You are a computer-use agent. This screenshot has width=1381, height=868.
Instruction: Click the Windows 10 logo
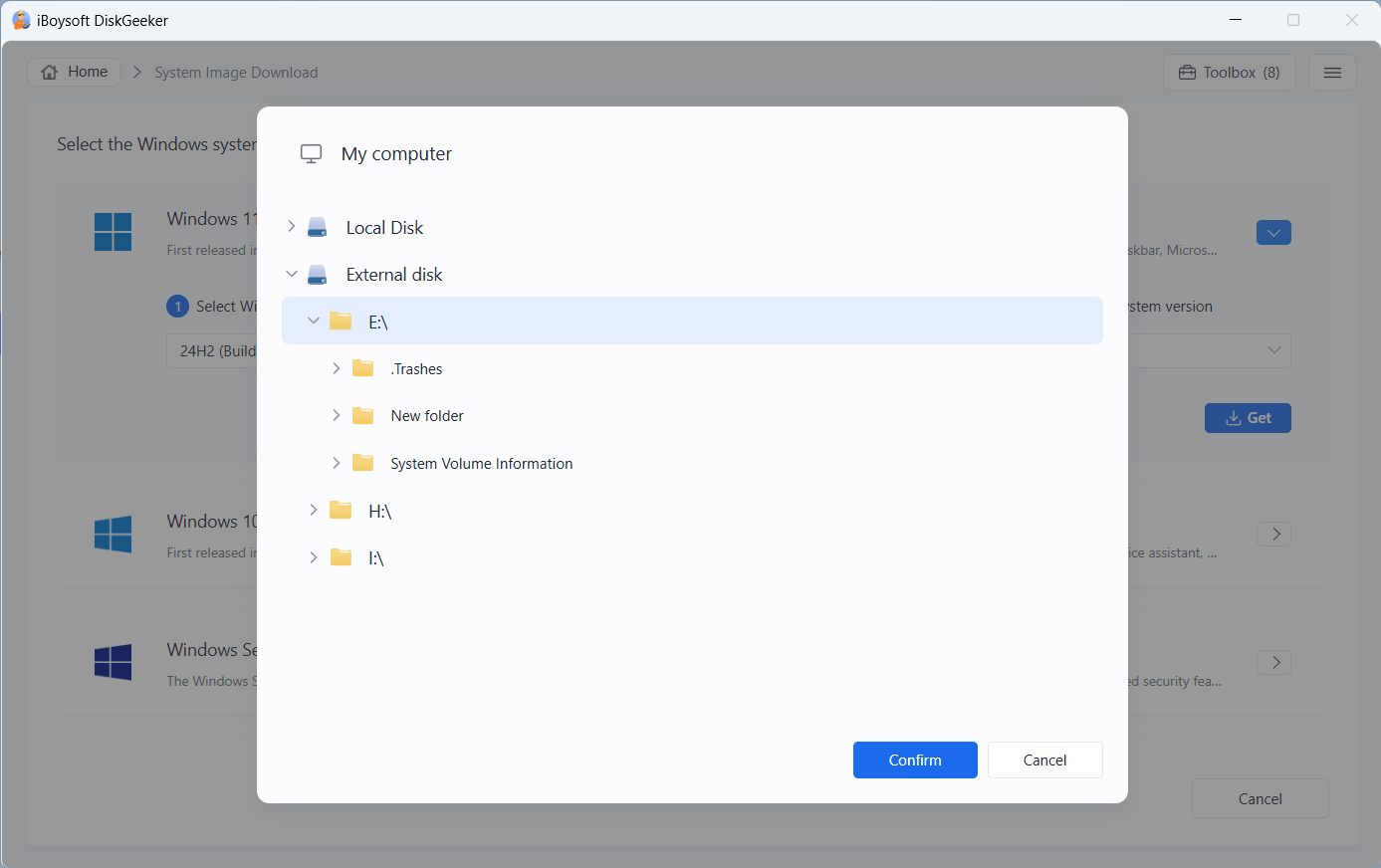[113, 535]
